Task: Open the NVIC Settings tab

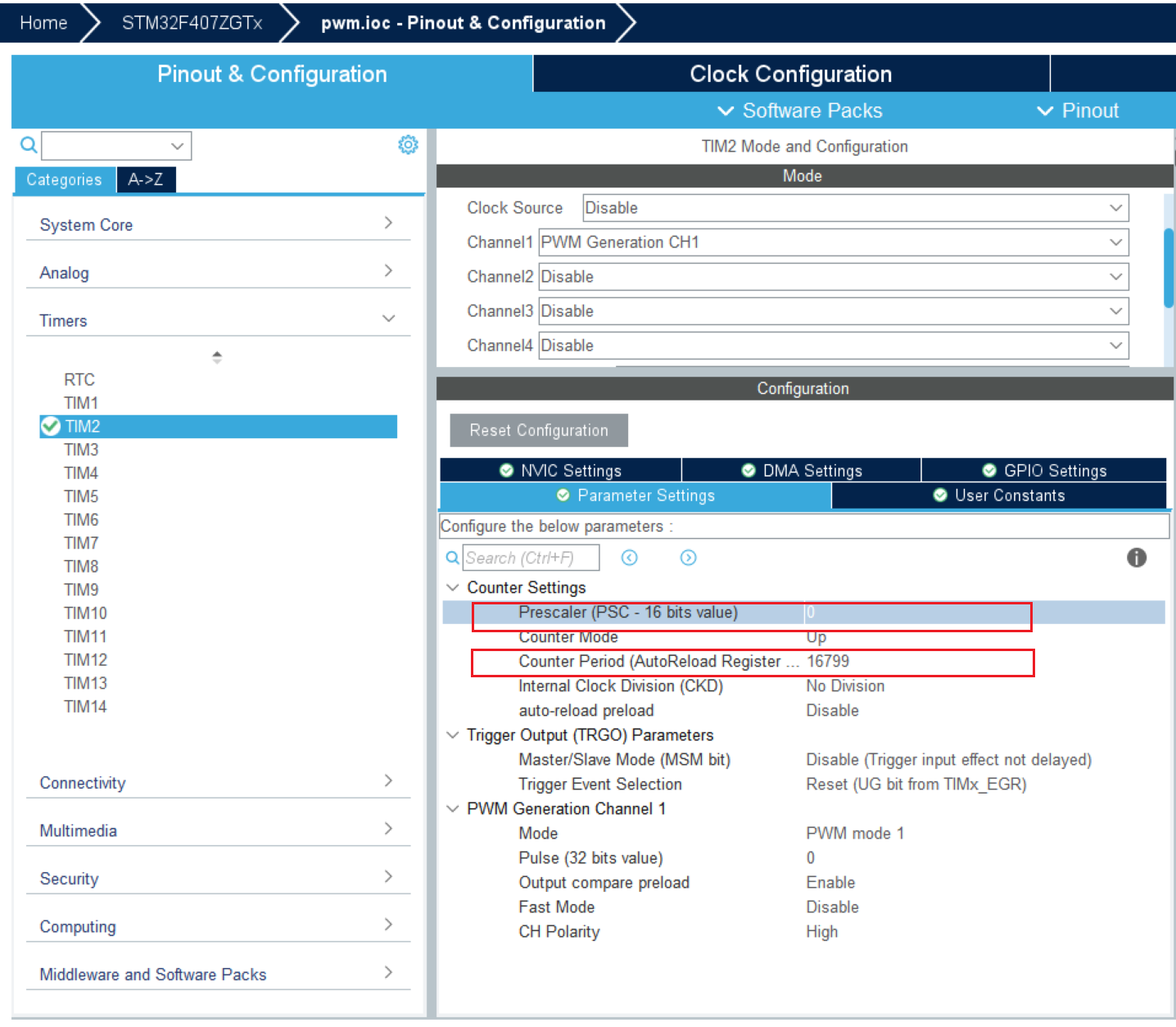Action: pyautogui.click(x=561, y=470)
